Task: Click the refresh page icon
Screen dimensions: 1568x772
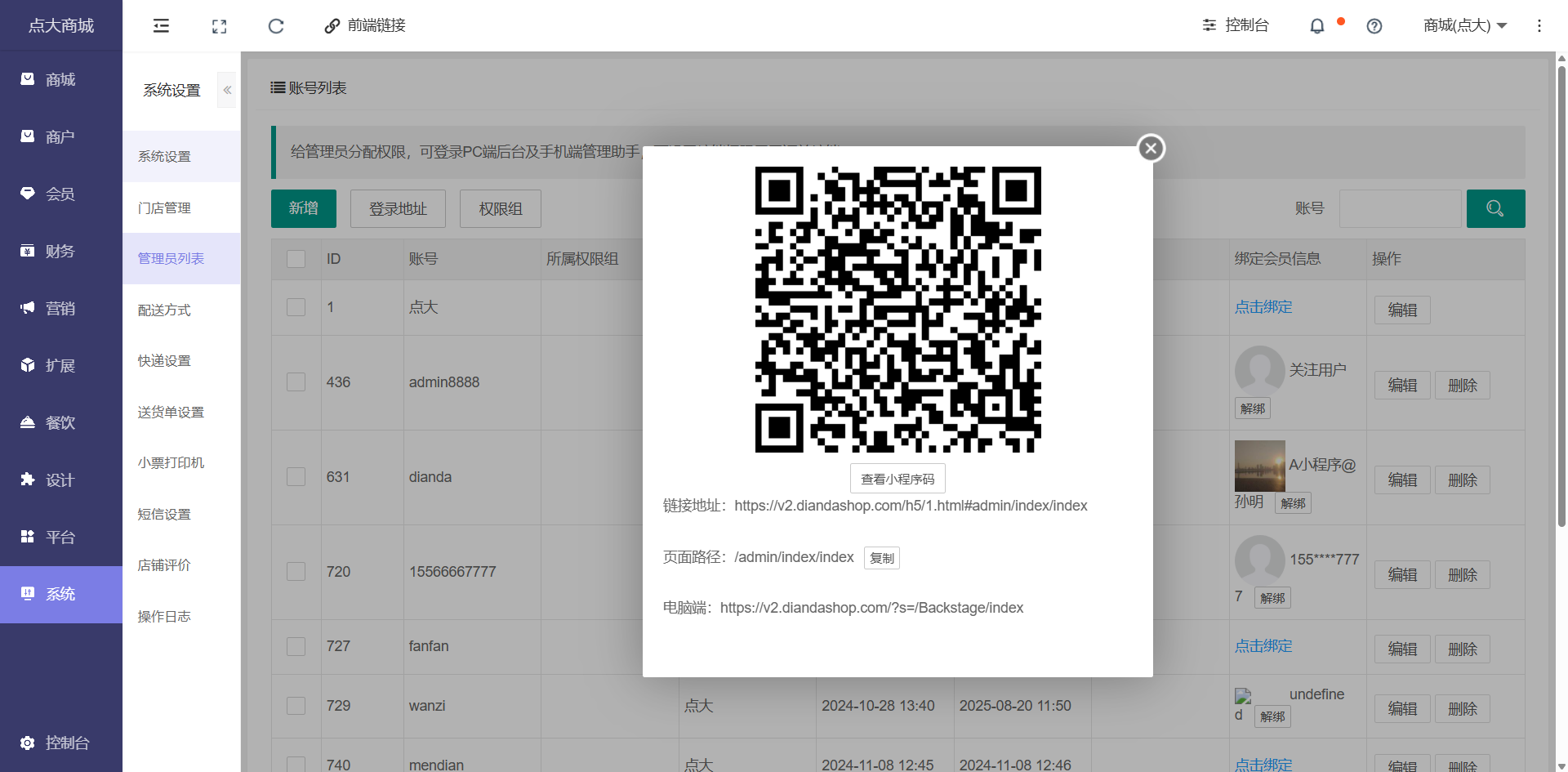Action: click(x=276, y=26)
